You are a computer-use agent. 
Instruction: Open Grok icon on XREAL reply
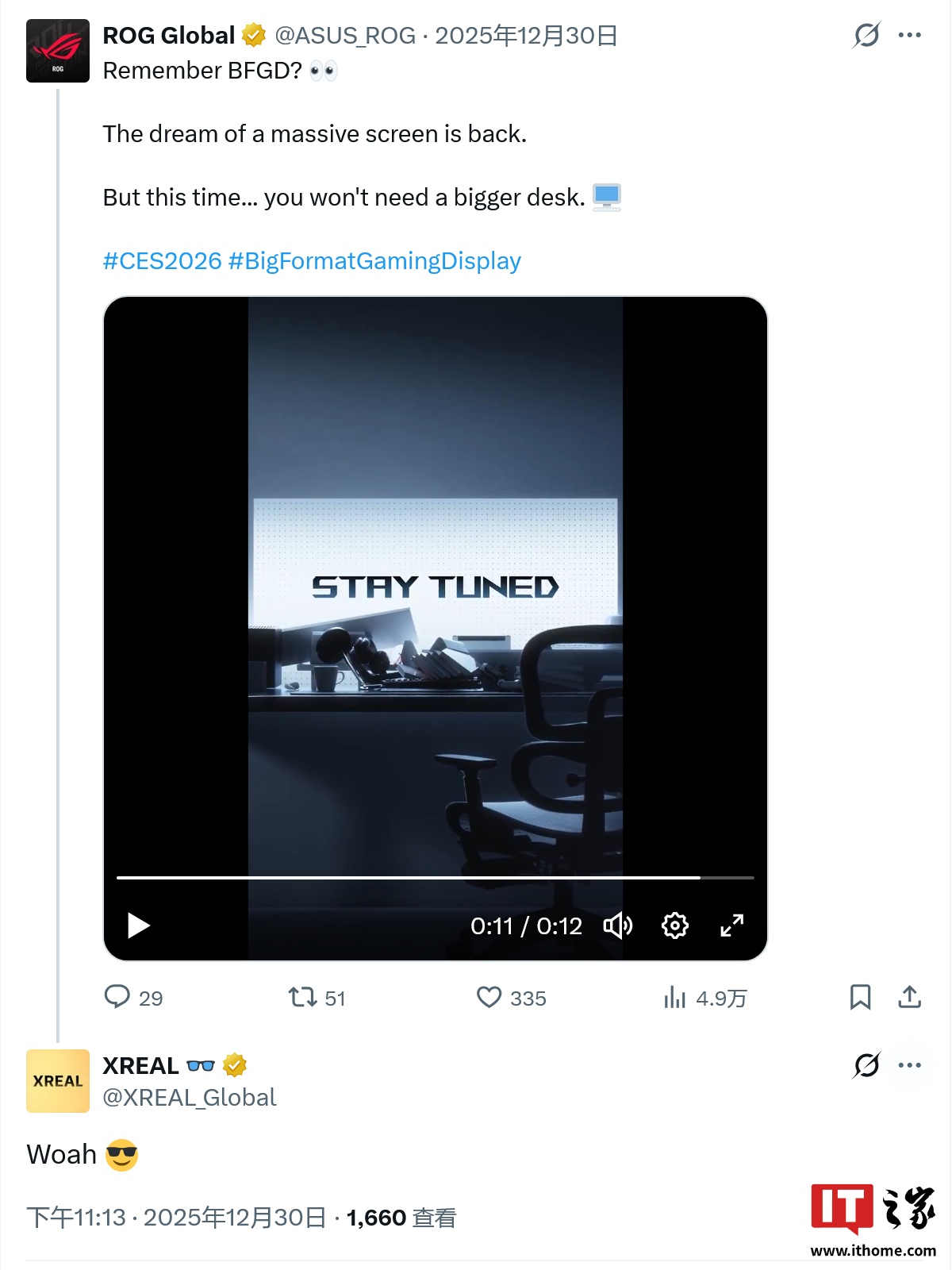(866, 1065)
